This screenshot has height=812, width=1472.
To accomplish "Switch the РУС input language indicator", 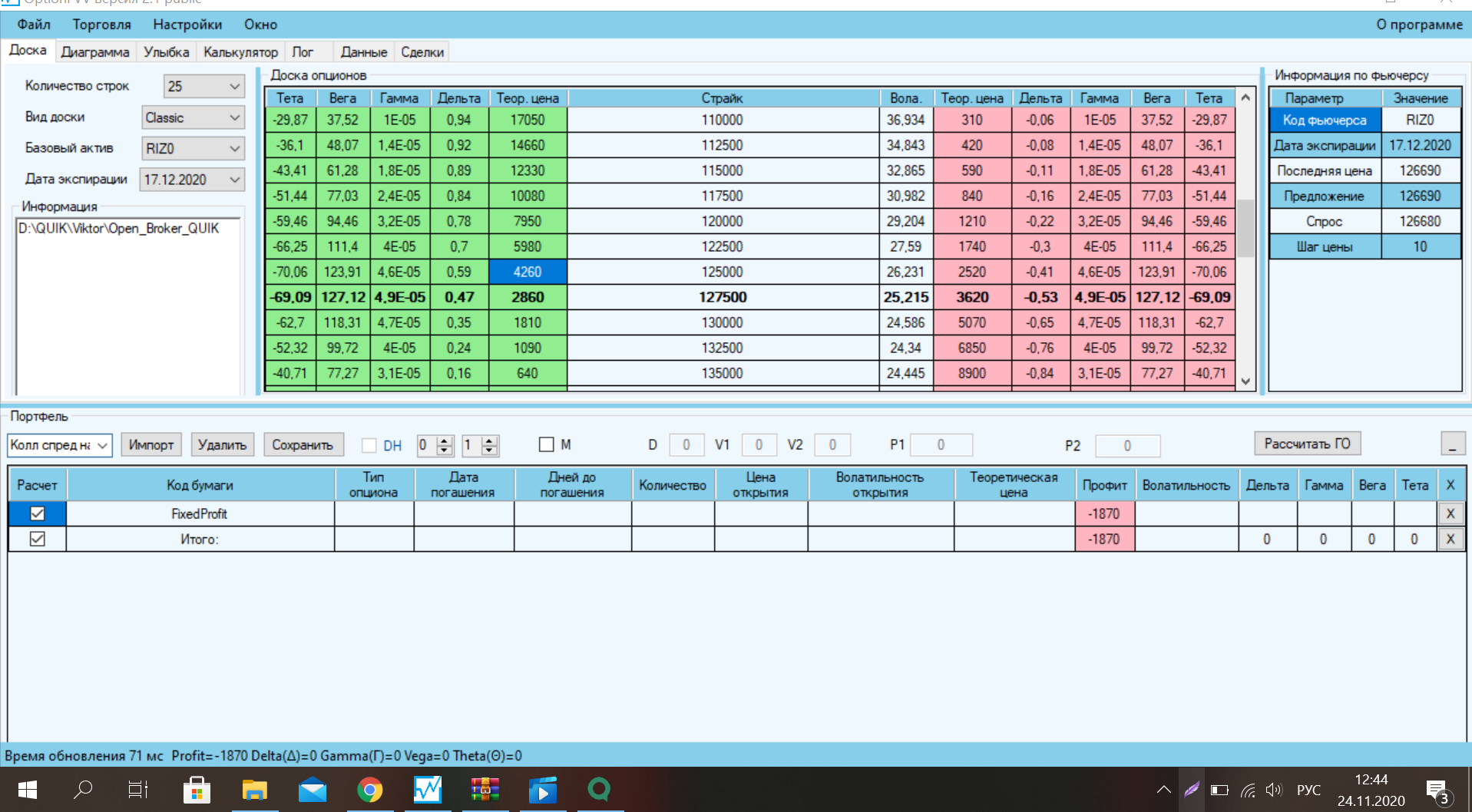I will [1309, 790].
